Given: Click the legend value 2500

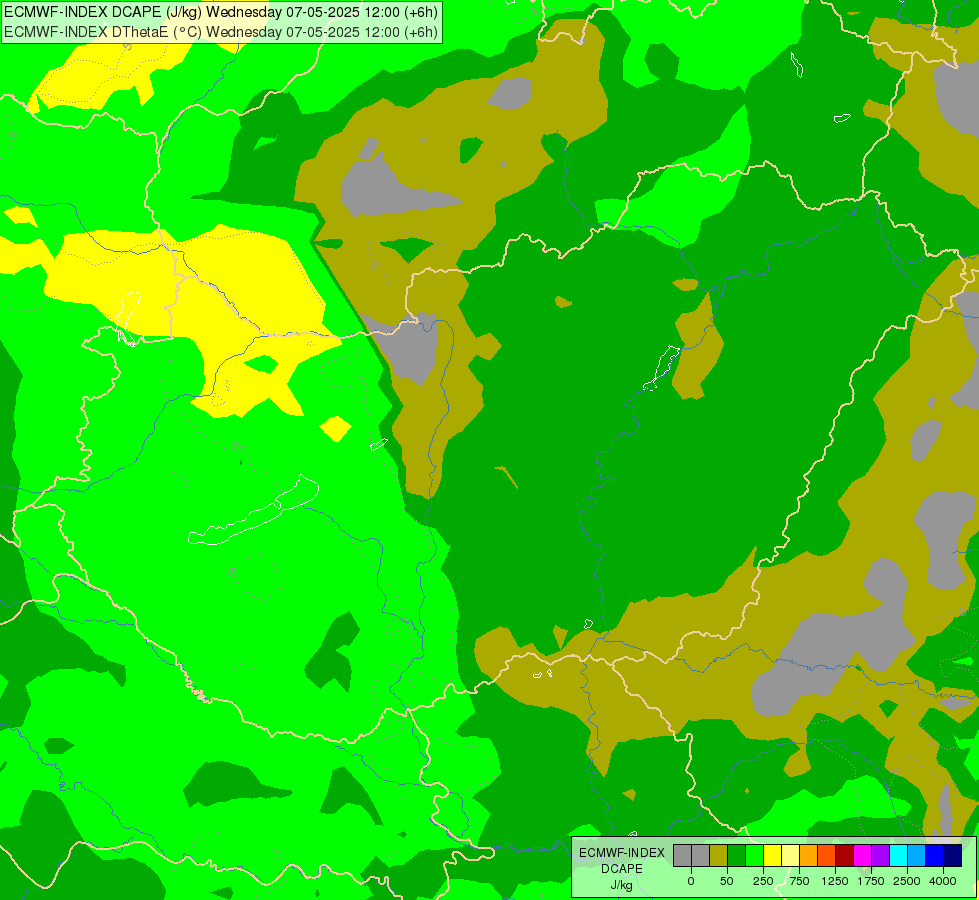Looking at the screenshot, I should click(907, 881).
